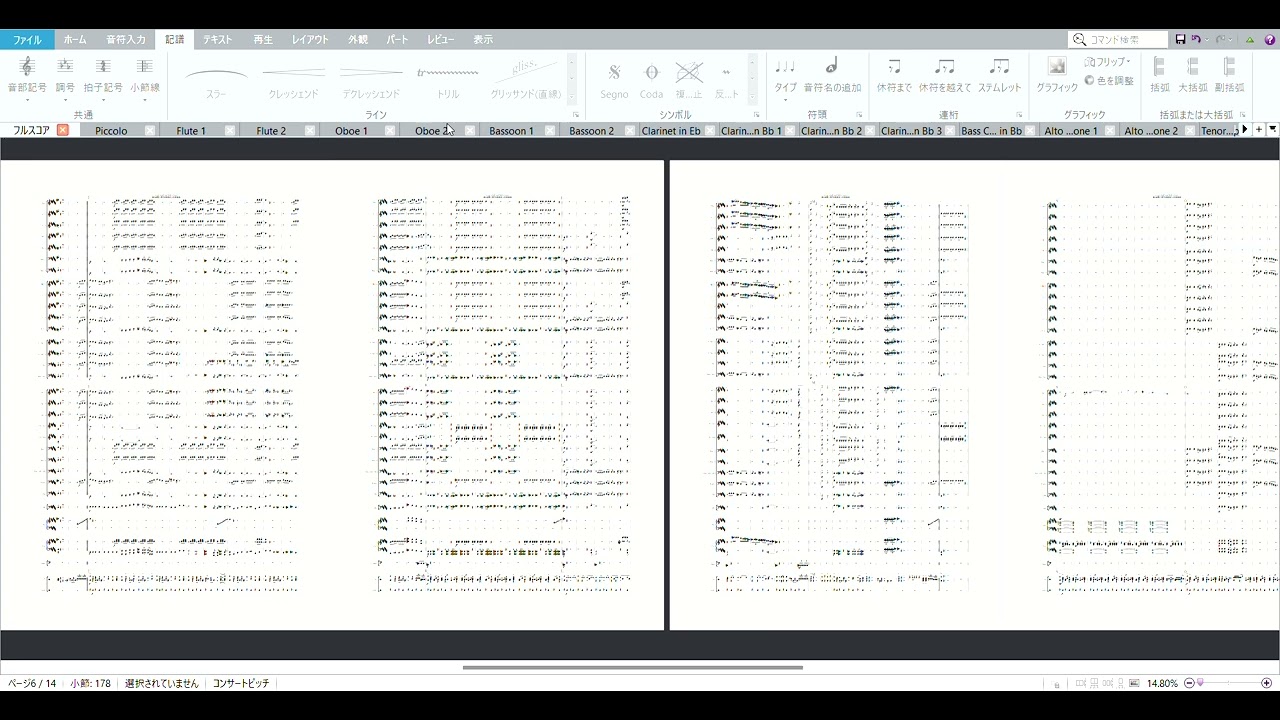The height and width of the screenshot is (720, 1280).
Task: Open the 音部記号 (clef) gallery
Action: click(x=27, y=75)
